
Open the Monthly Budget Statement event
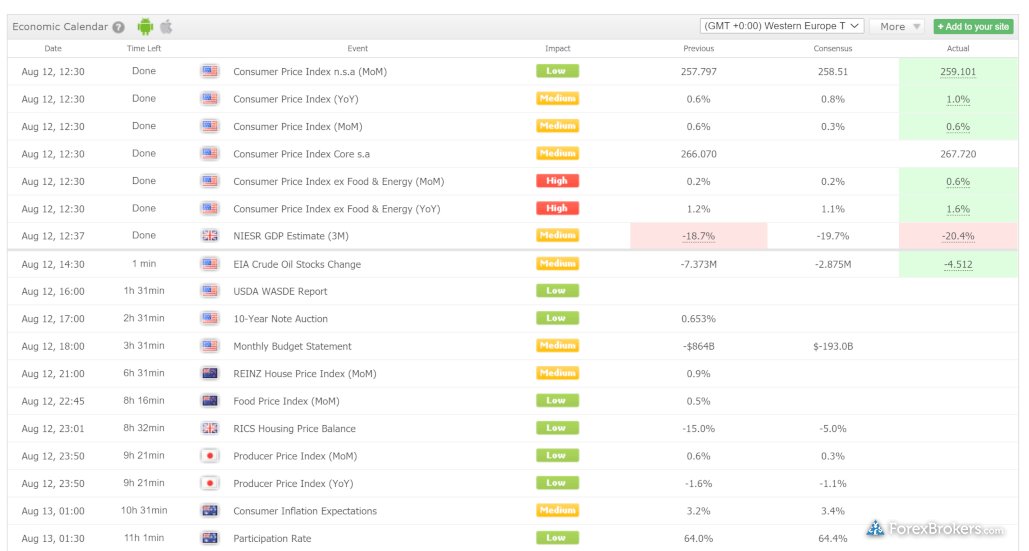click(292, 346)
